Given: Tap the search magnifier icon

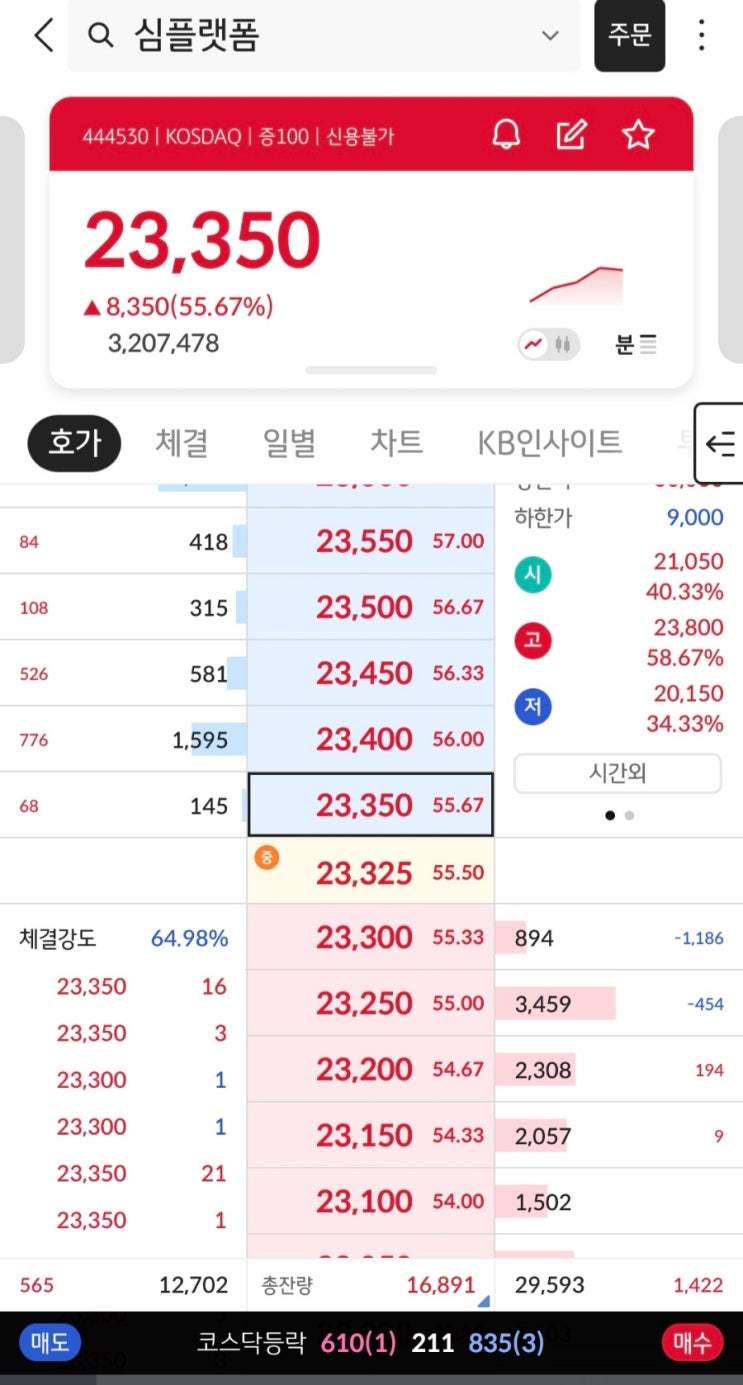Looking at the screenshot, I should tap(100, 36).
